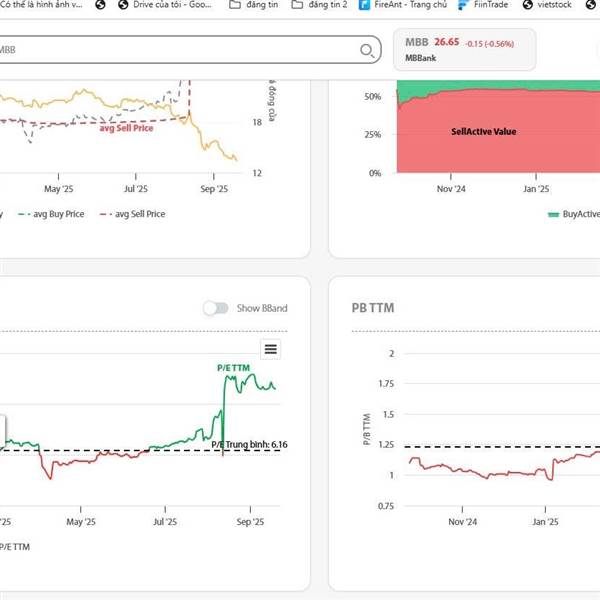Click the green P/E TTM series label
This screenshot has height=600, width=600.
click(x=233, y=368)
